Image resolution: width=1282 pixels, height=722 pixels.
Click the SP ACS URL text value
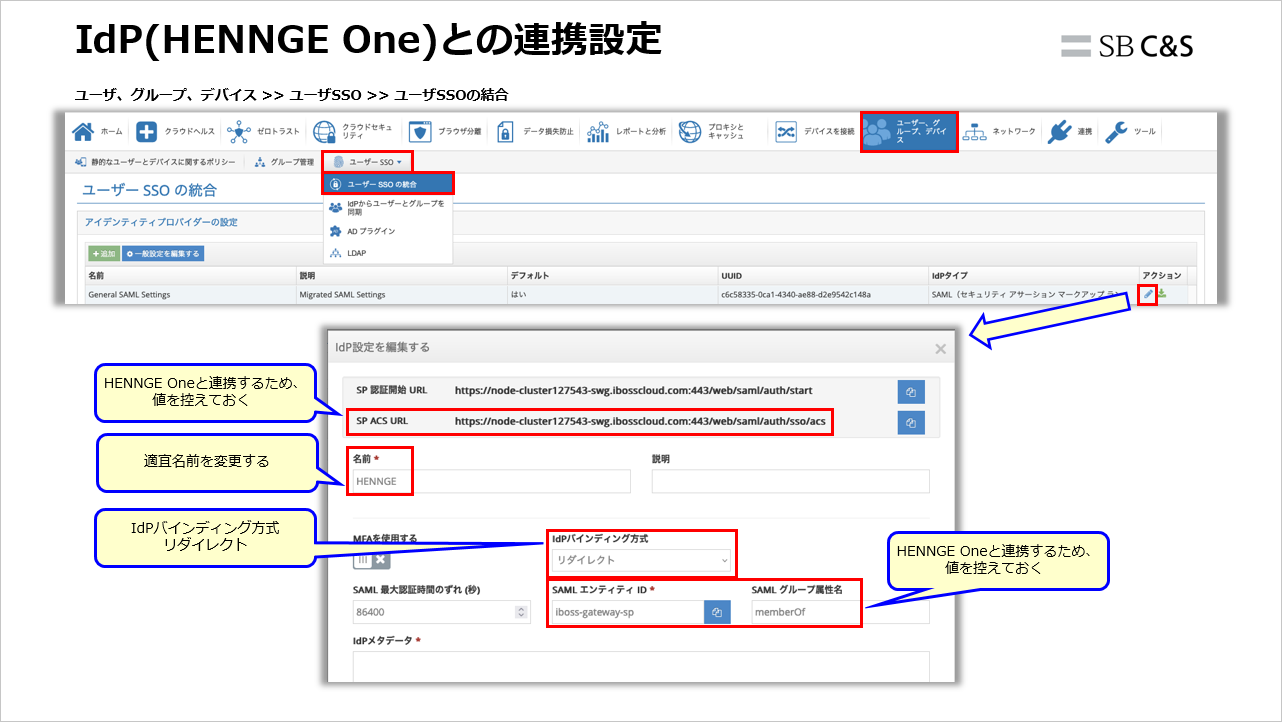click(x=640, y=422)
